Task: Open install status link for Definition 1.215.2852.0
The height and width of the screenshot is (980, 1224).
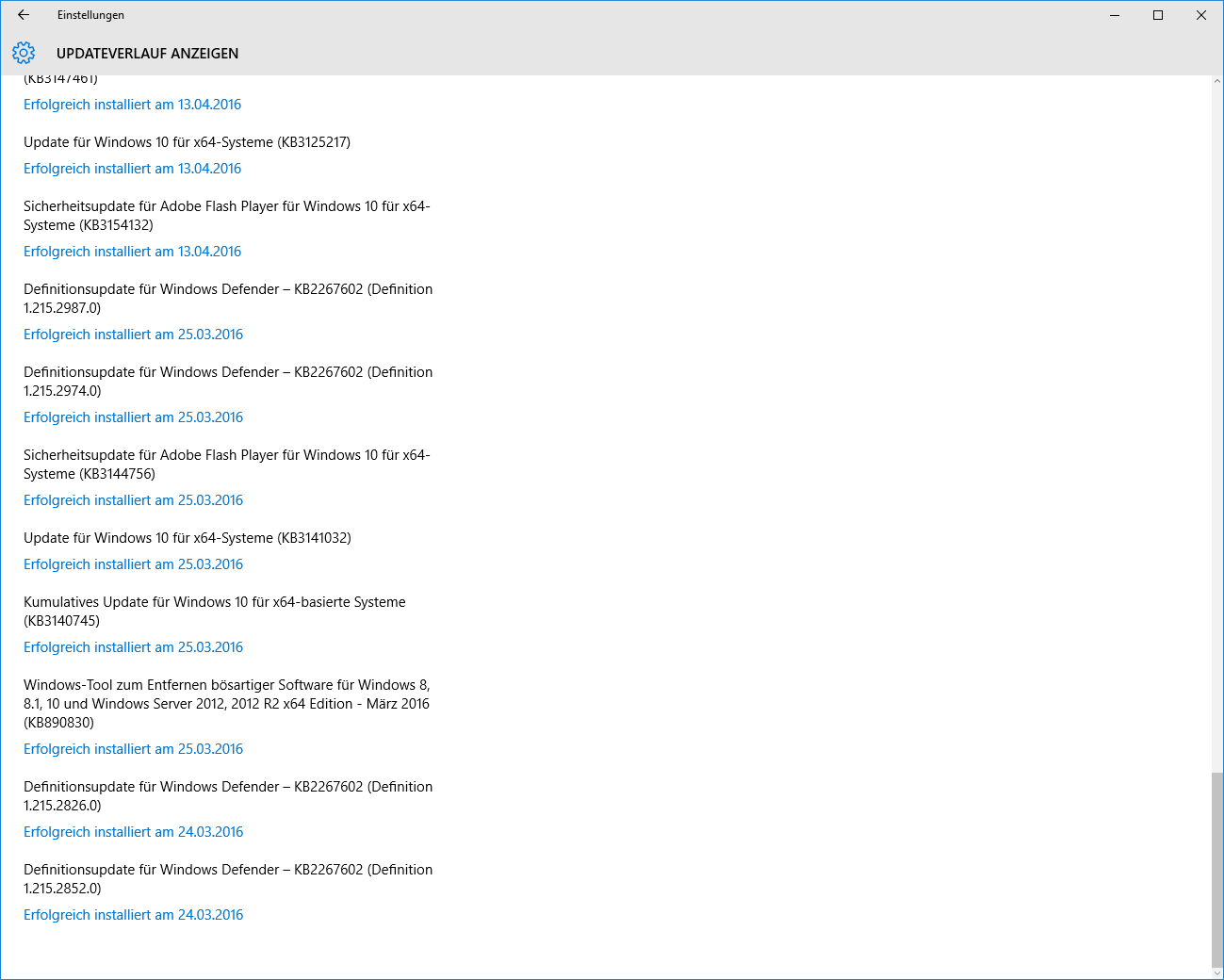Action: 133,915
